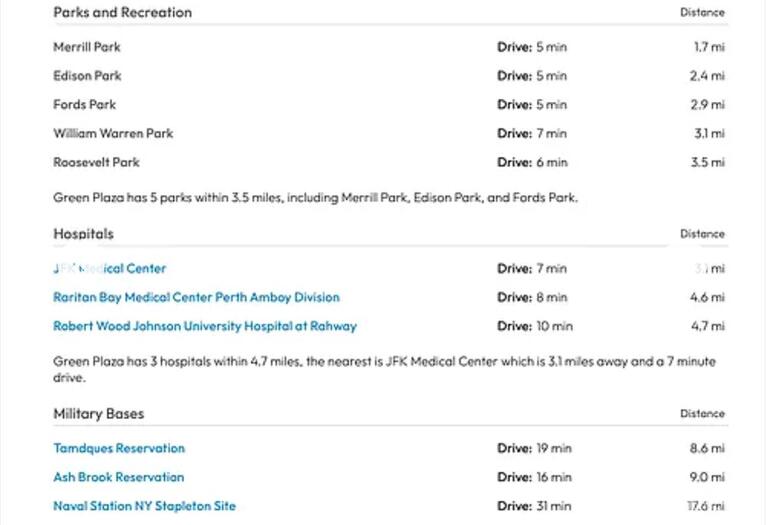Open Robert Wood Johnson University Hospital at Rahway
The width and height of the screenshot is (768, 525).
click(x=205, y=326)
